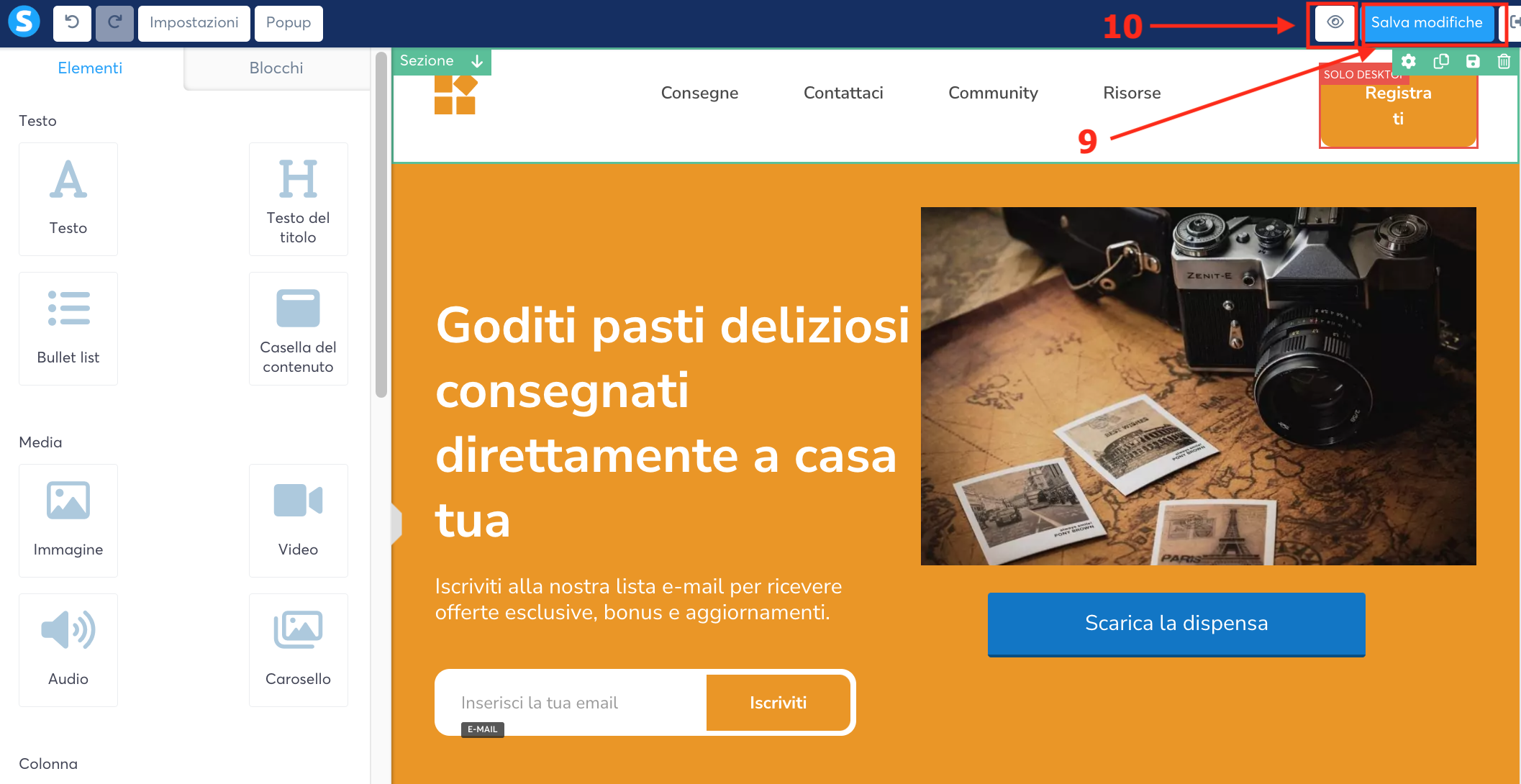Duplicate the section with copy icon
Image resolution: width=1521 pixels, height=784 pixels.
[1441, 62]
